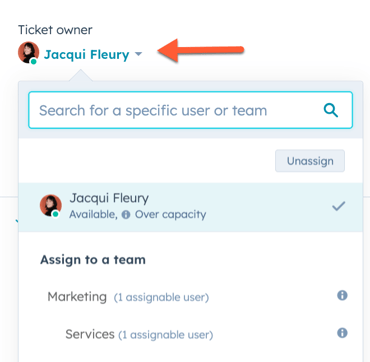370x362 pixels.
Task: Assign ticket to the Marketing team
Action: [x=190, y=296]
